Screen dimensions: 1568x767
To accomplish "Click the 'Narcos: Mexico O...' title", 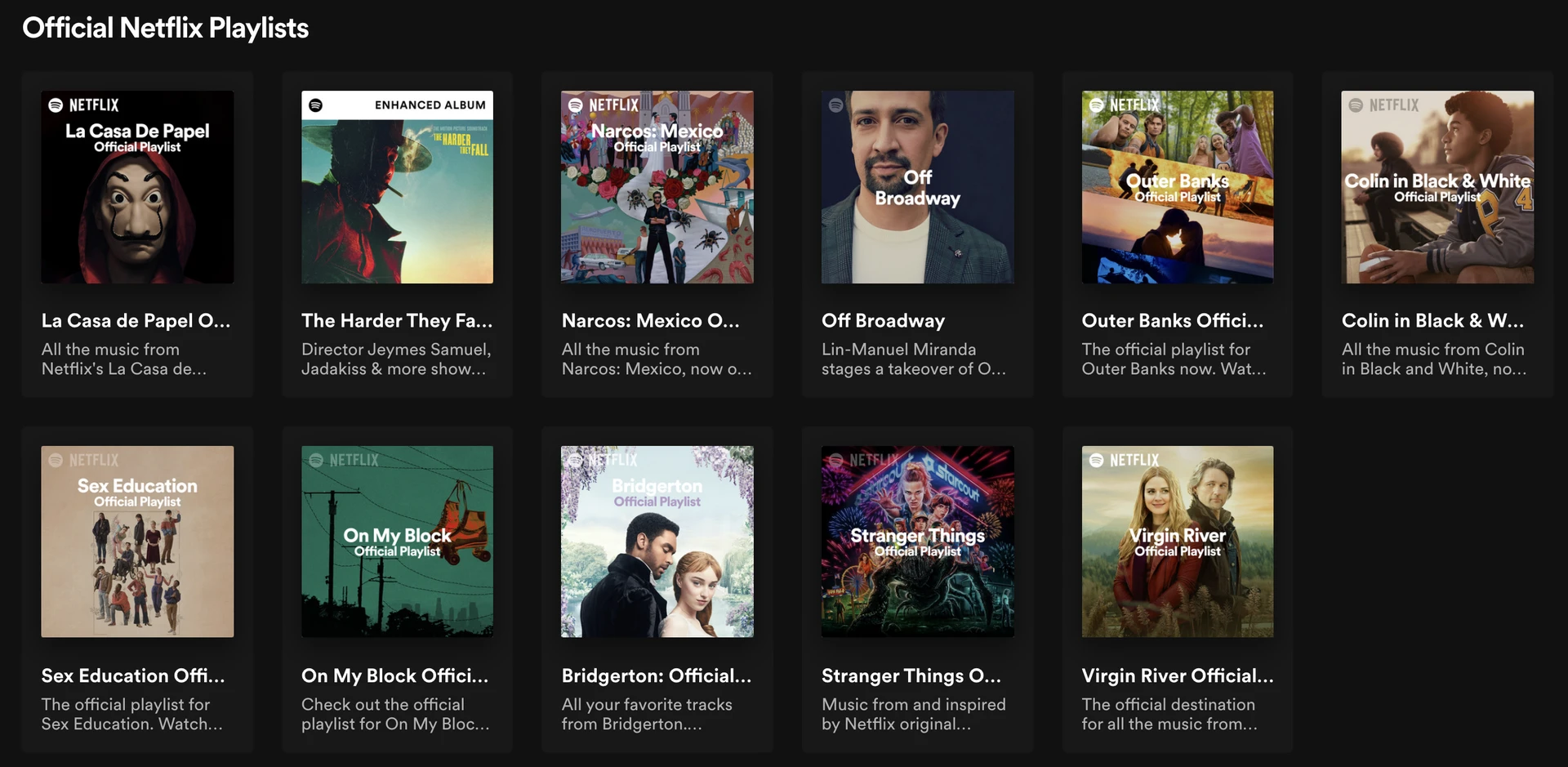I will pyautogui.click(x=651, y=321).
